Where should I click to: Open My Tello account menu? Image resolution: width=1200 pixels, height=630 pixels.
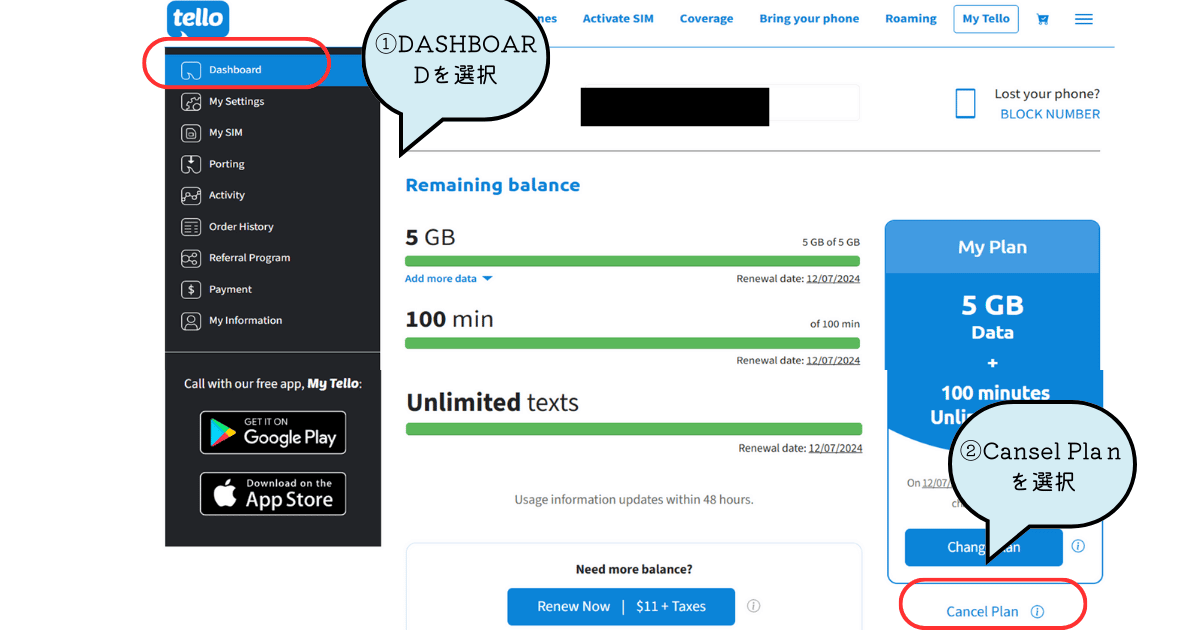point(985,19)
